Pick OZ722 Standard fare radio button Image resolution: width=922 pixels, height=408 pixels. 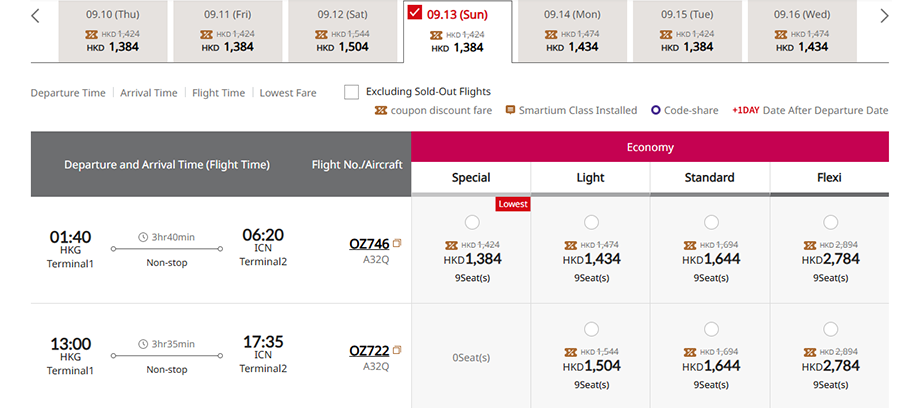(x=711, y=329)
